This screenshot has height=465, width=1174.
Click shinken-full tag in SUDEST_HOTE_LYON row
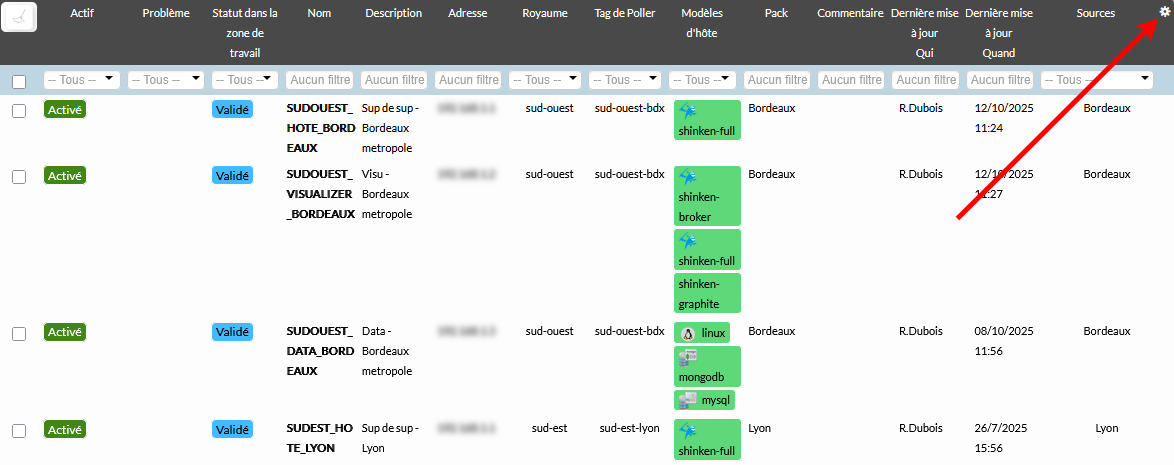tap(707, 440)
